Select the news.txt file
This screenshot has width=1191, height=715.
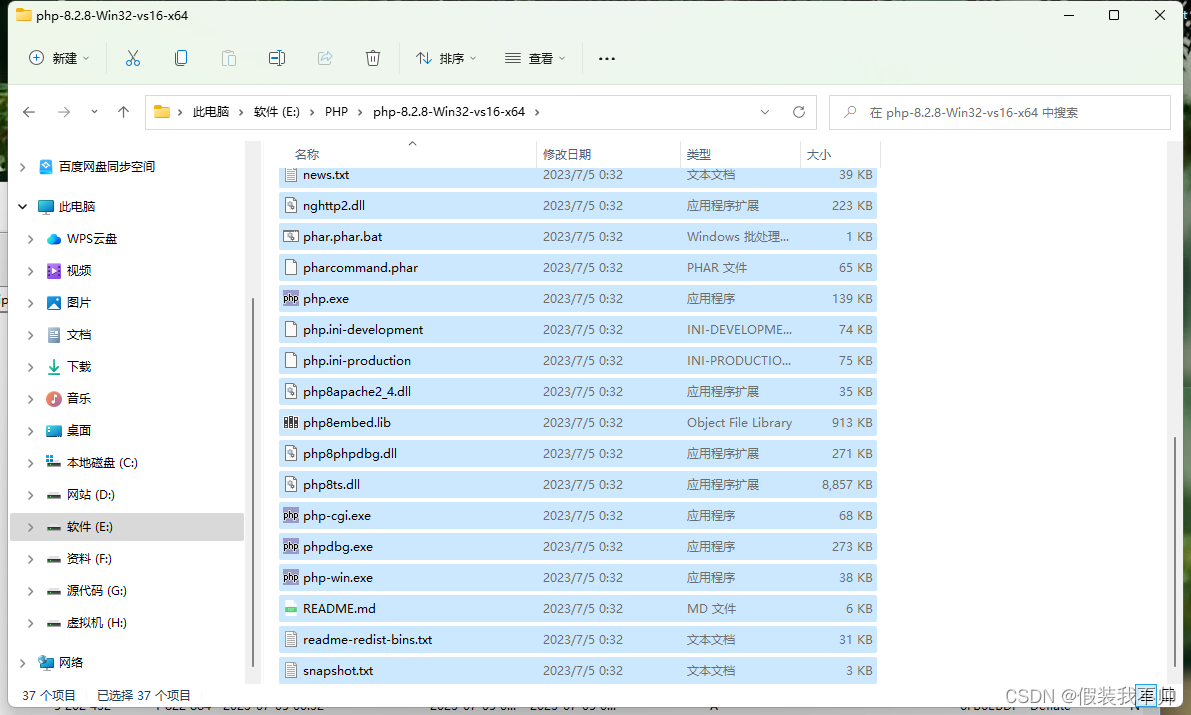(x=578, y=177)
